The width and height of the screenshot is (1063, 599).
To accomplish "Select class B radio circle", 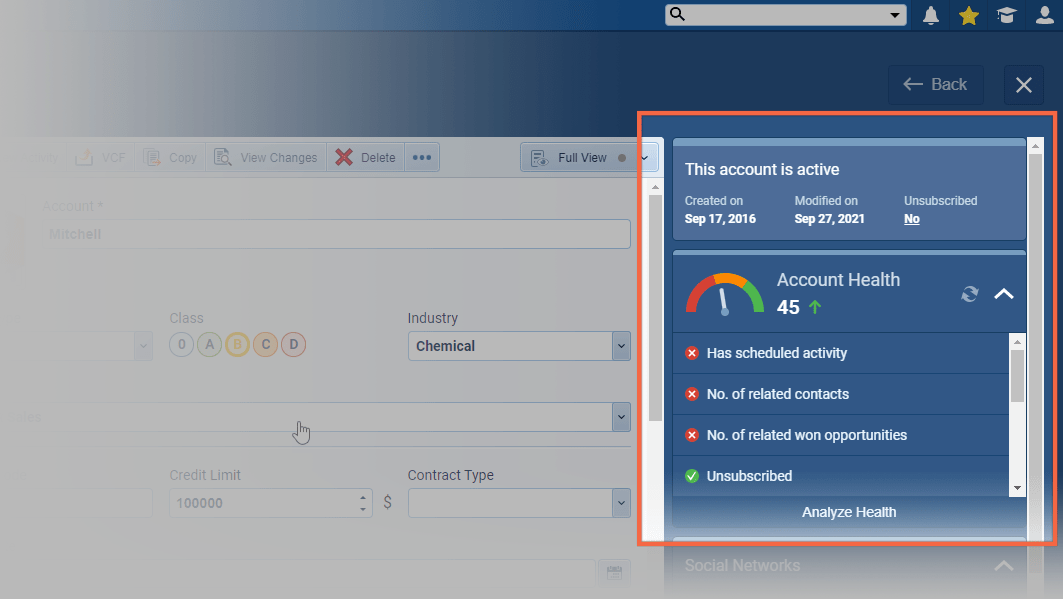I will [x=237, y=345].
